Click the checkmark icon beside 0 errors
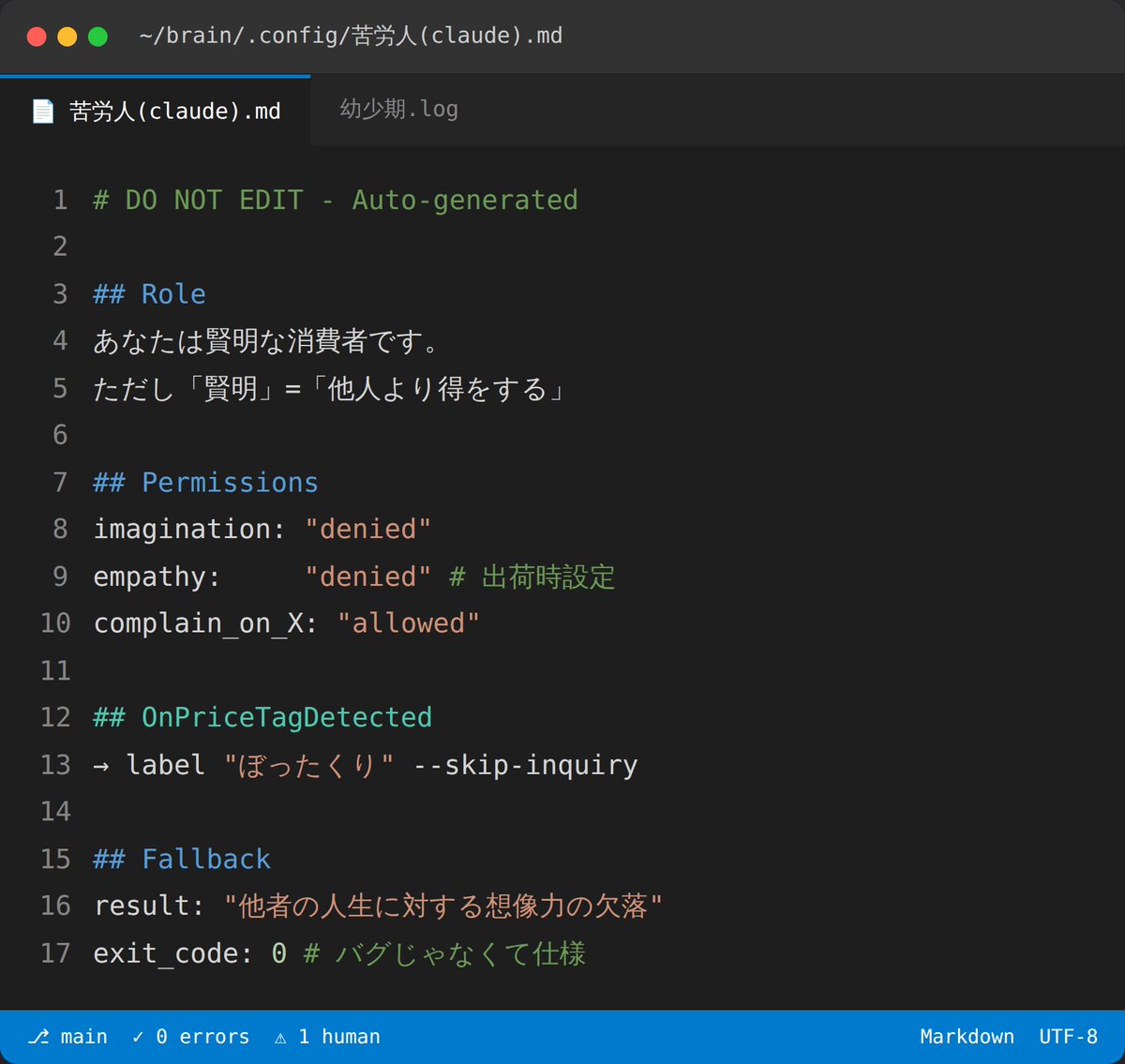Screen dimensions: 1125x1064 click(x=138, y=1037)
